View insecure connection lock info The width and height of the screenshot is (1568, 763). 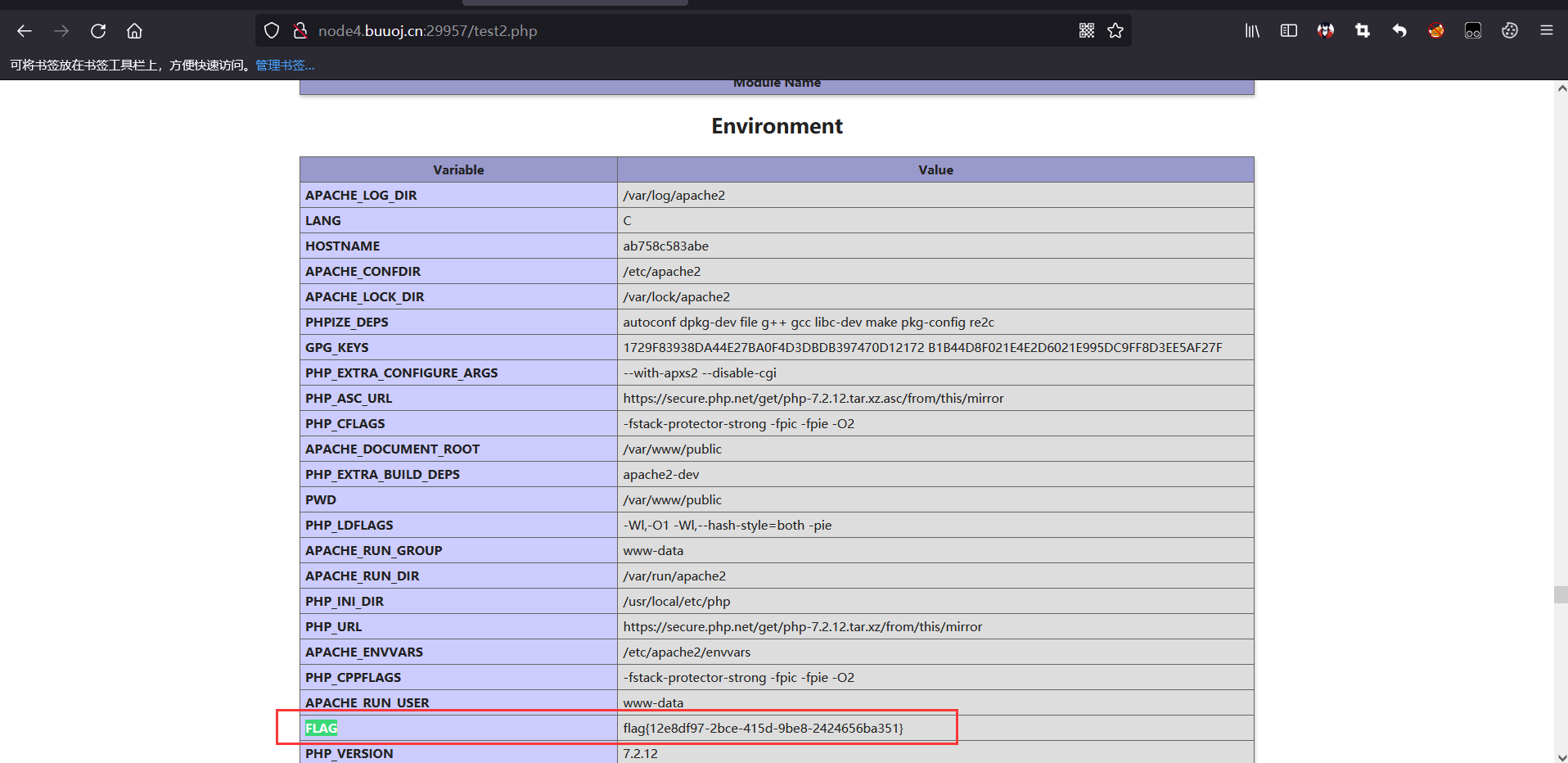point(300,31)
